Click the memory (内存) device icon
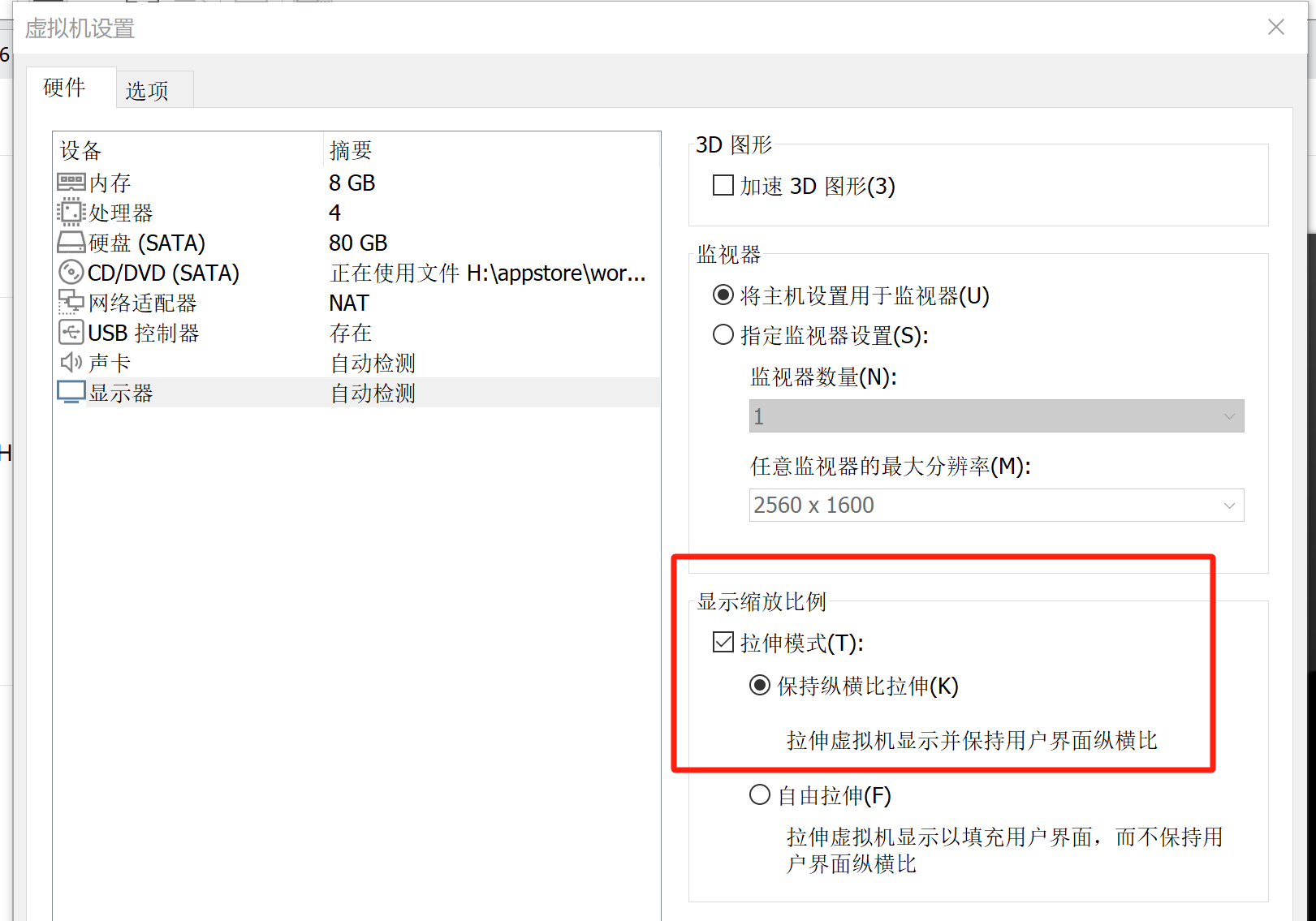This screenshot has width=1316, height=921. coord(71,183)
